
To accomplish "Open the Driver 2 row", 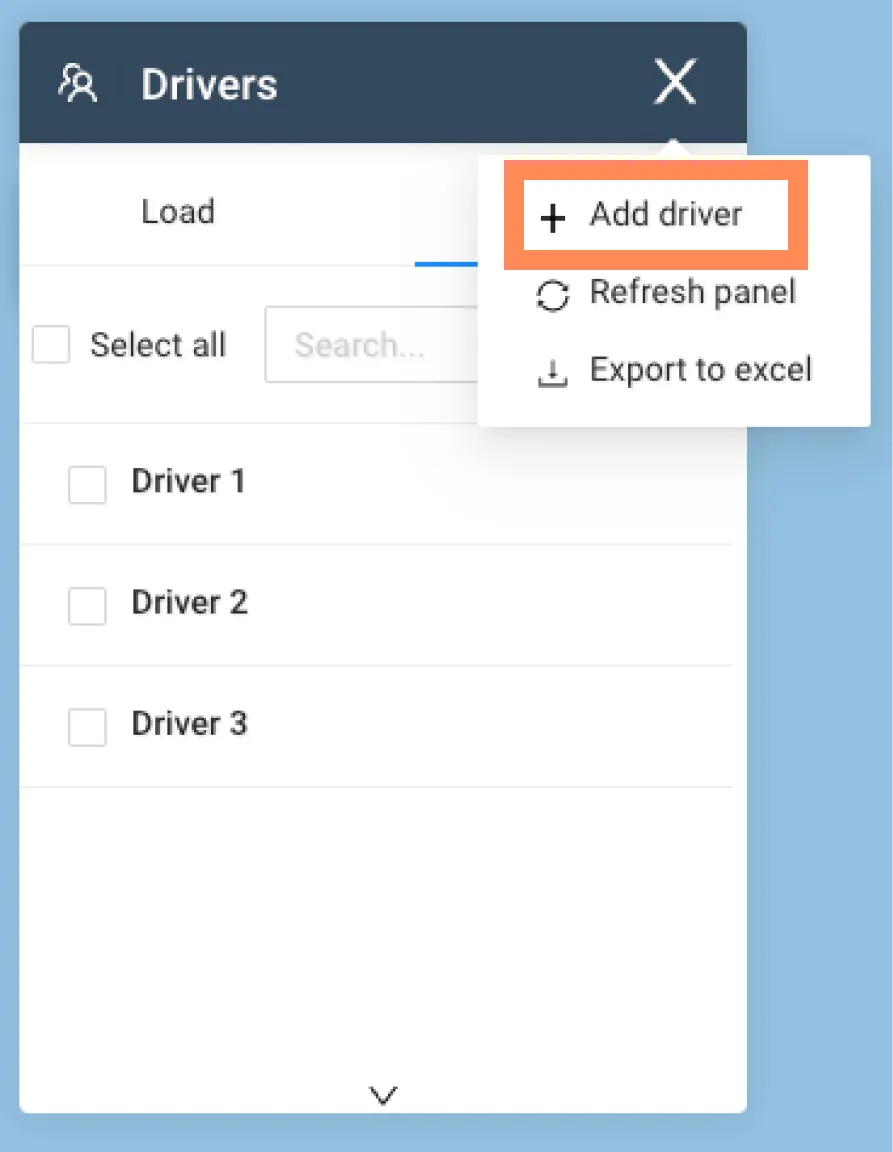I will click(x=376, y=605).
